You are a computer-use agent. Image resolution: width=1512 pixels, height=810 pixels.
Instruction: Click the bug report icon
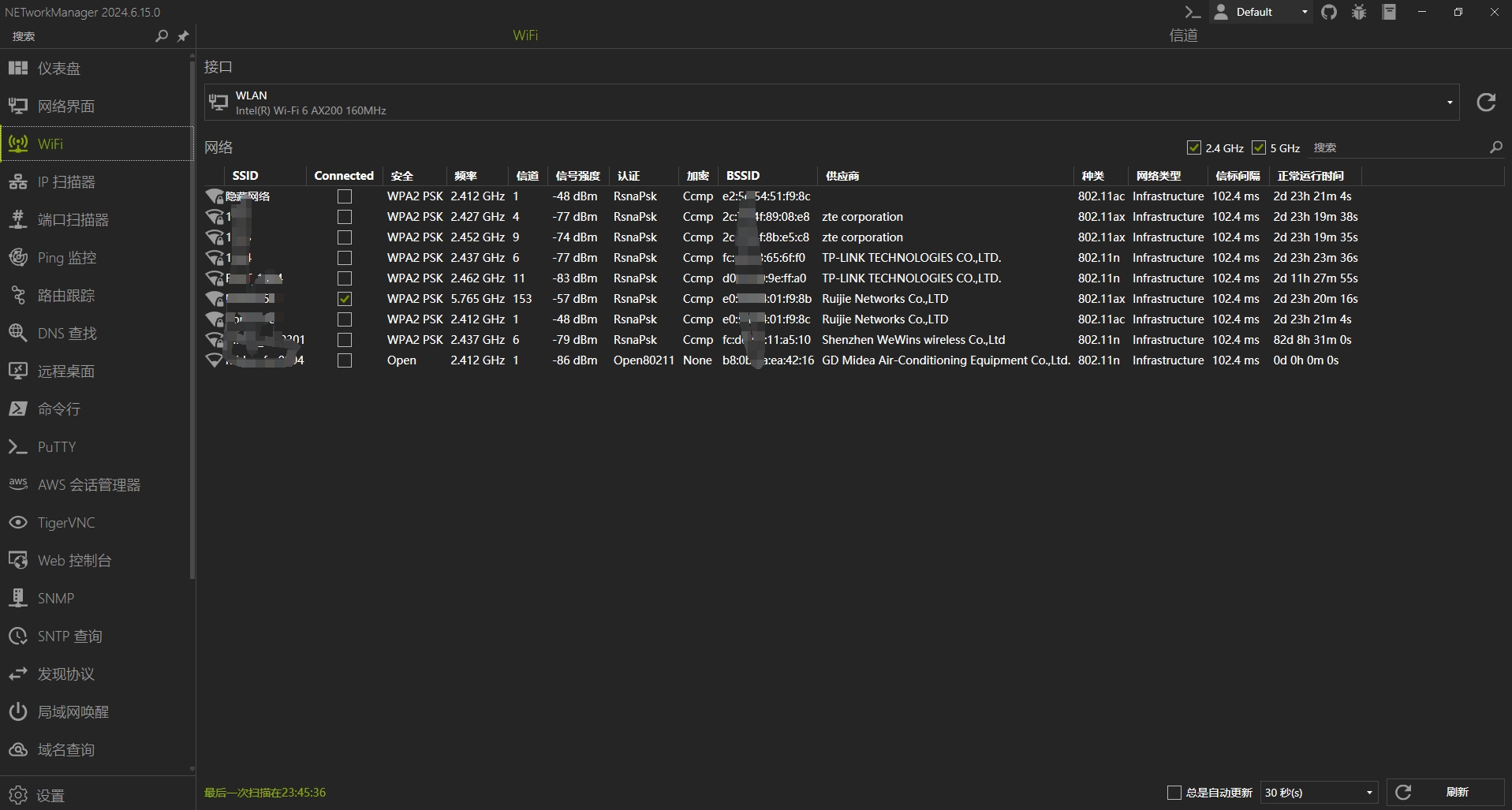pyautogui.click(x=1359, y=12)
